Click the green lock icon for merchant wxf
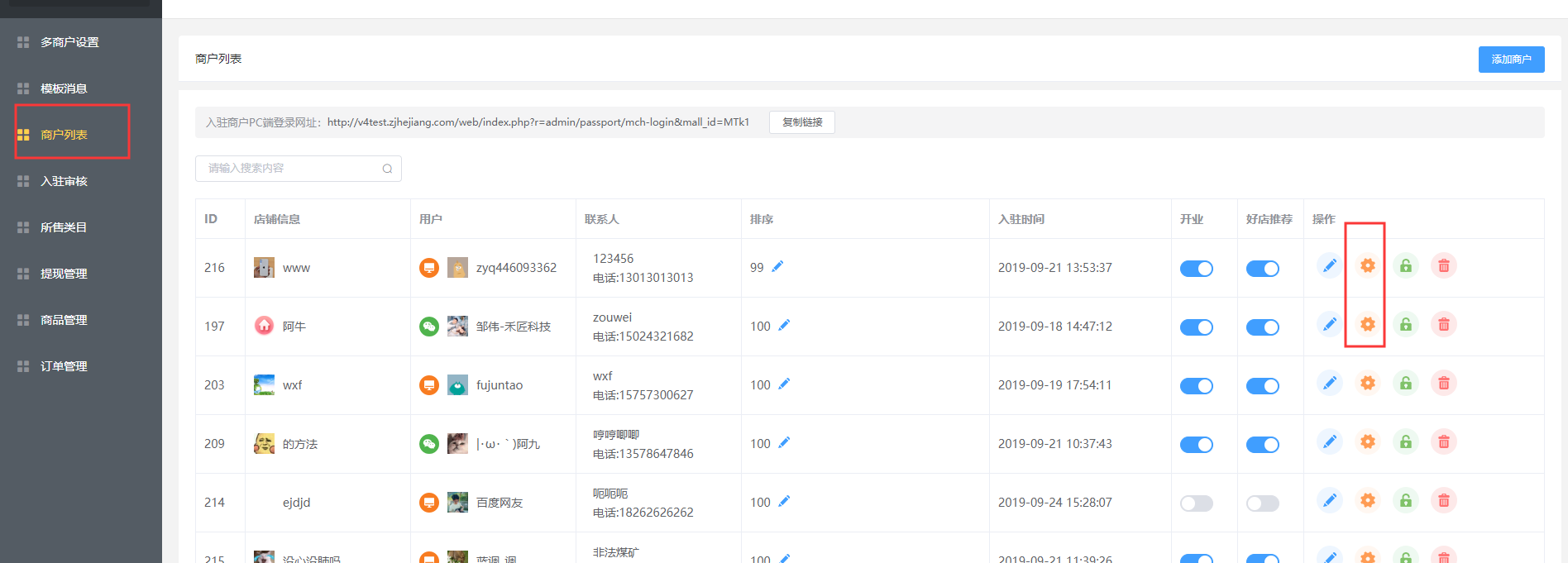Viewport: 1568px width, 563px height. click(x=1405, y=384)
